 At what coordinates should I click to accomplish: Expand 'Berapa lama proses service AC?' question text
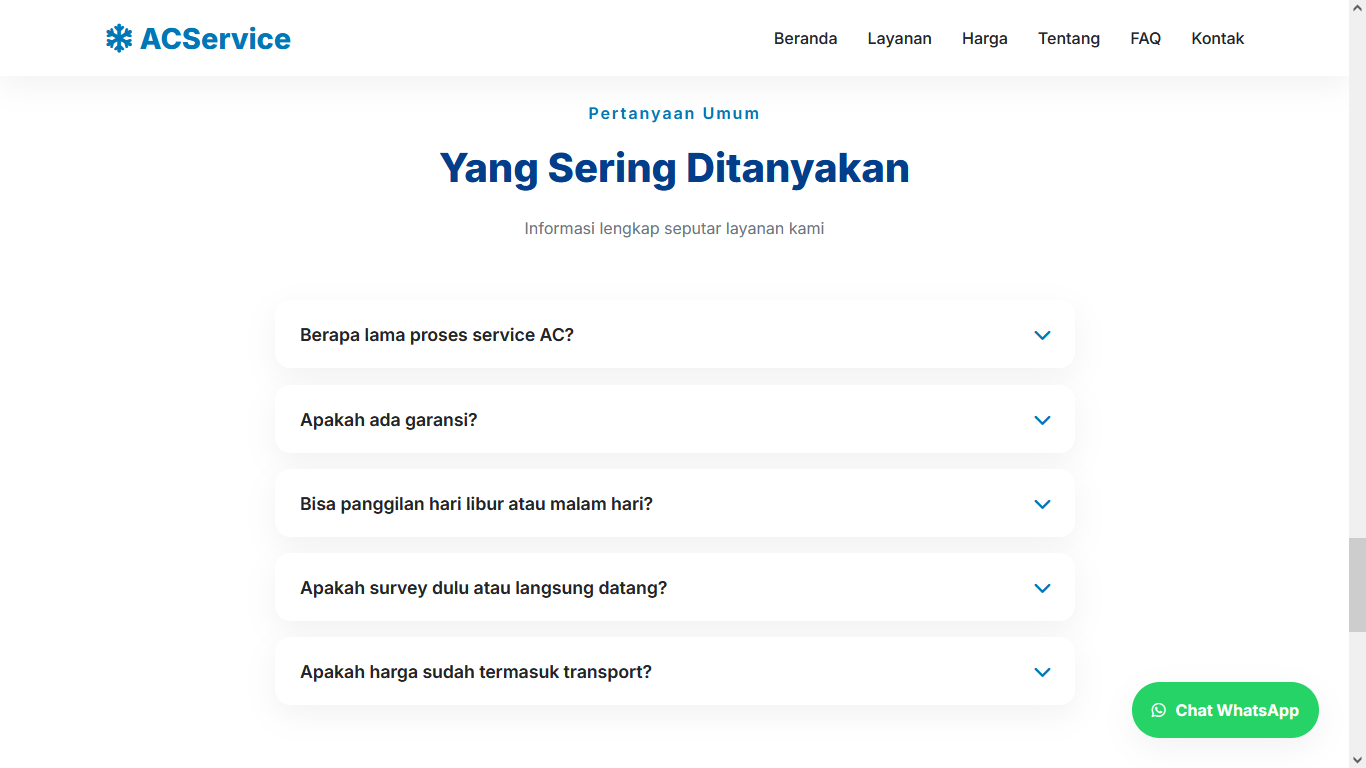[437, 335]
